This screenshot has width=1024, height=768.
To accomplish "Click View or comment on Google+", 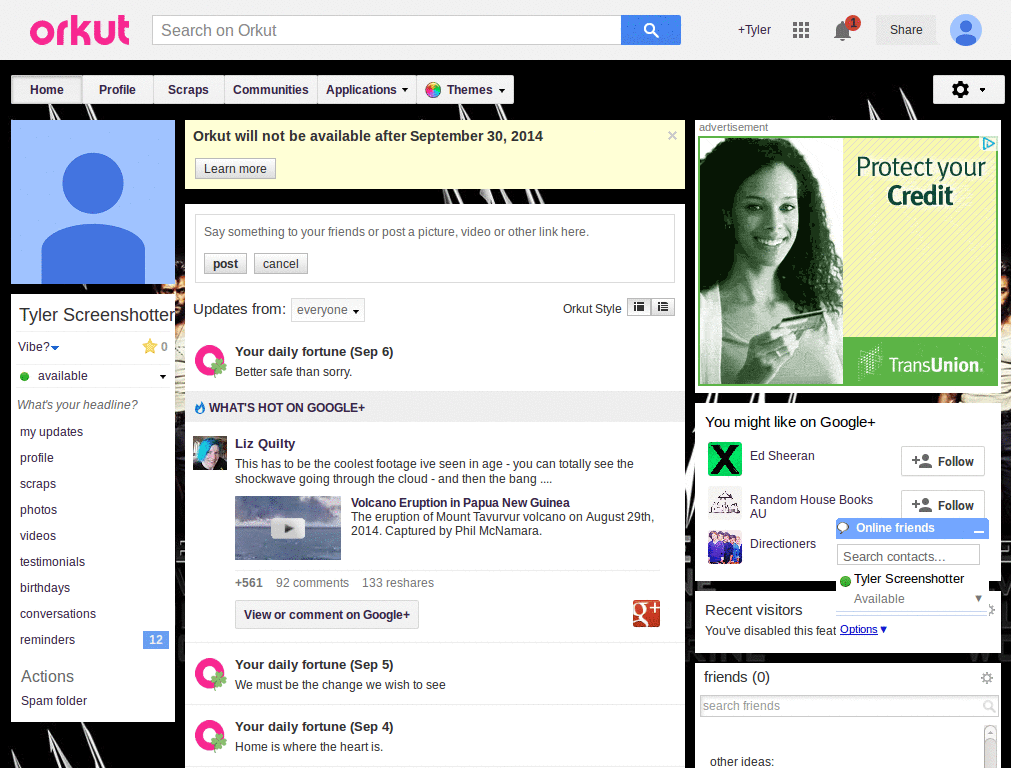I will click(327, 615).
